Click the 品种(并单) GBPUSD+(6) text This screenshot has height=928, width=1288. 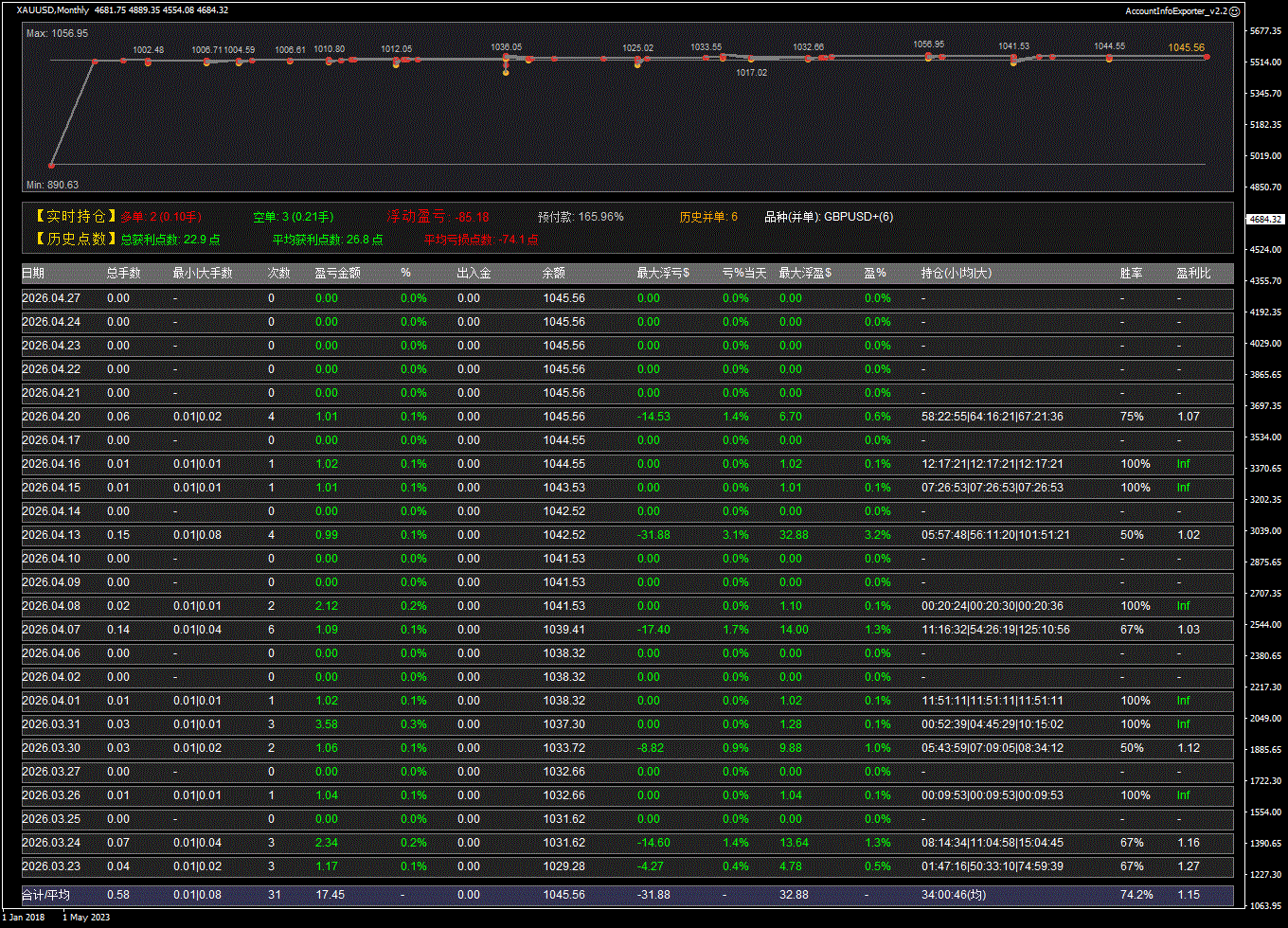[829, 217]
